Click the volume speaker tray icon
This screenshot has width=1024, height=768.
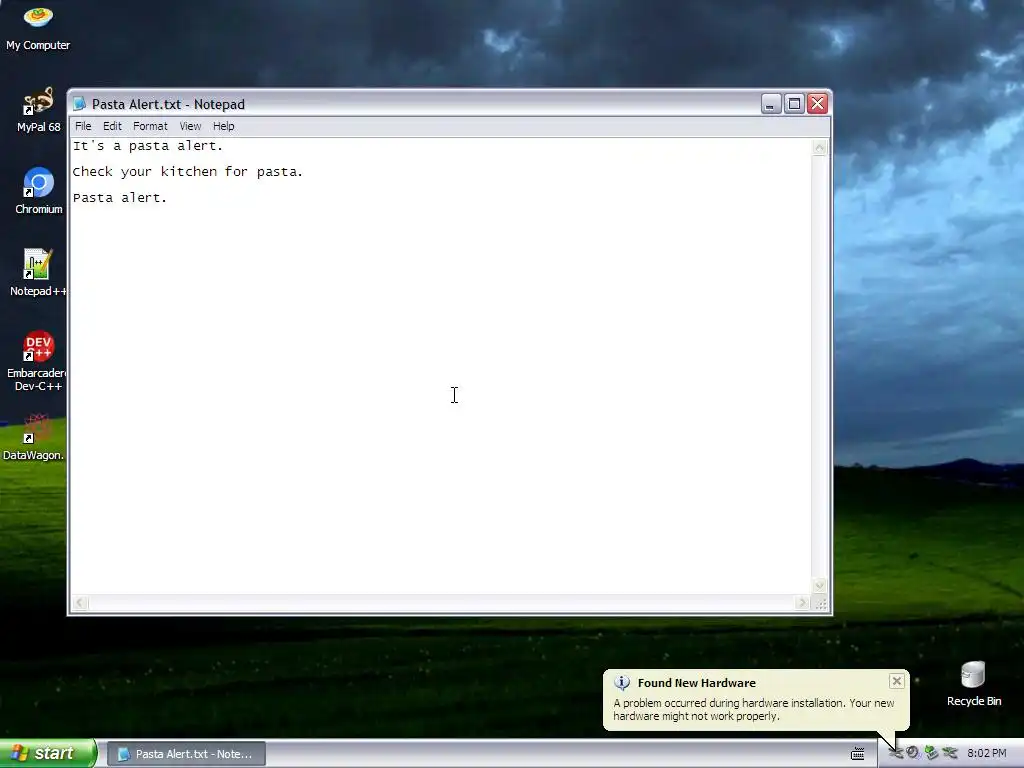(x=912, y=753)
